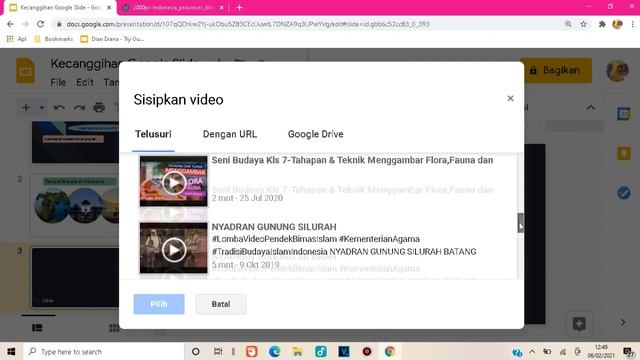Viewport: 640px width, 360px height.
Task: Open Task View on the taskbar
Action: [x=218, y=351]
